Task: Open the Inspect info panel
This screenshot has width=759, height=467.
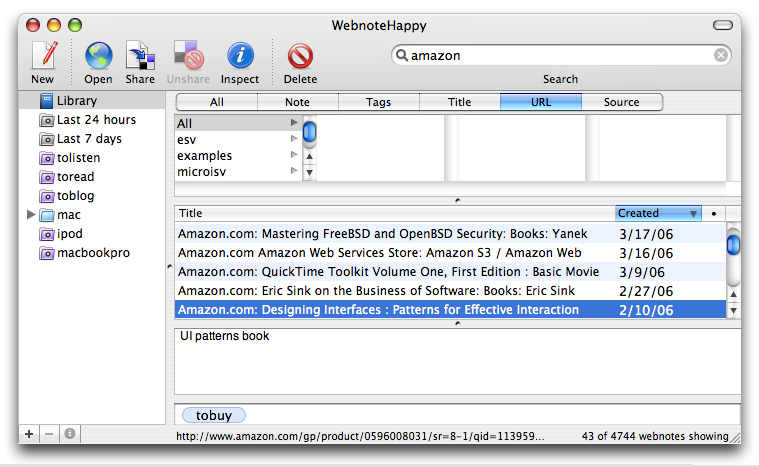Action: (240, 57)
